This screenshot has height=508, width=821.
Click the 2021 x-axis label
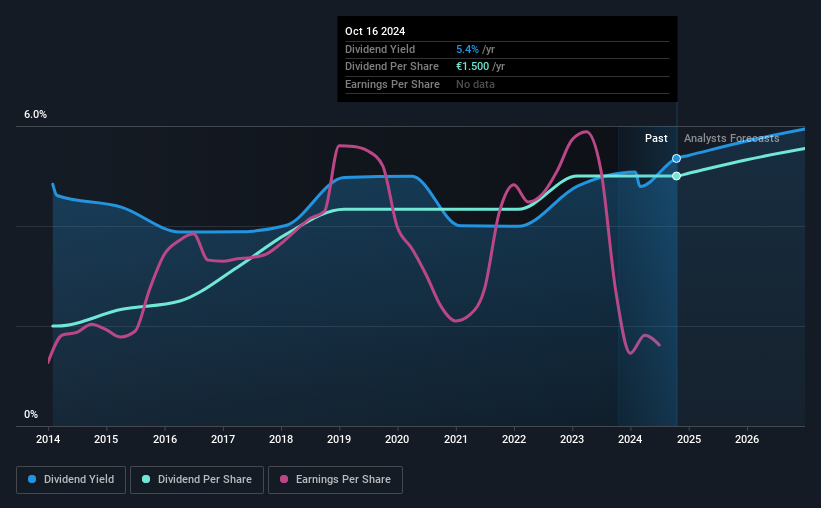point(456,439)
